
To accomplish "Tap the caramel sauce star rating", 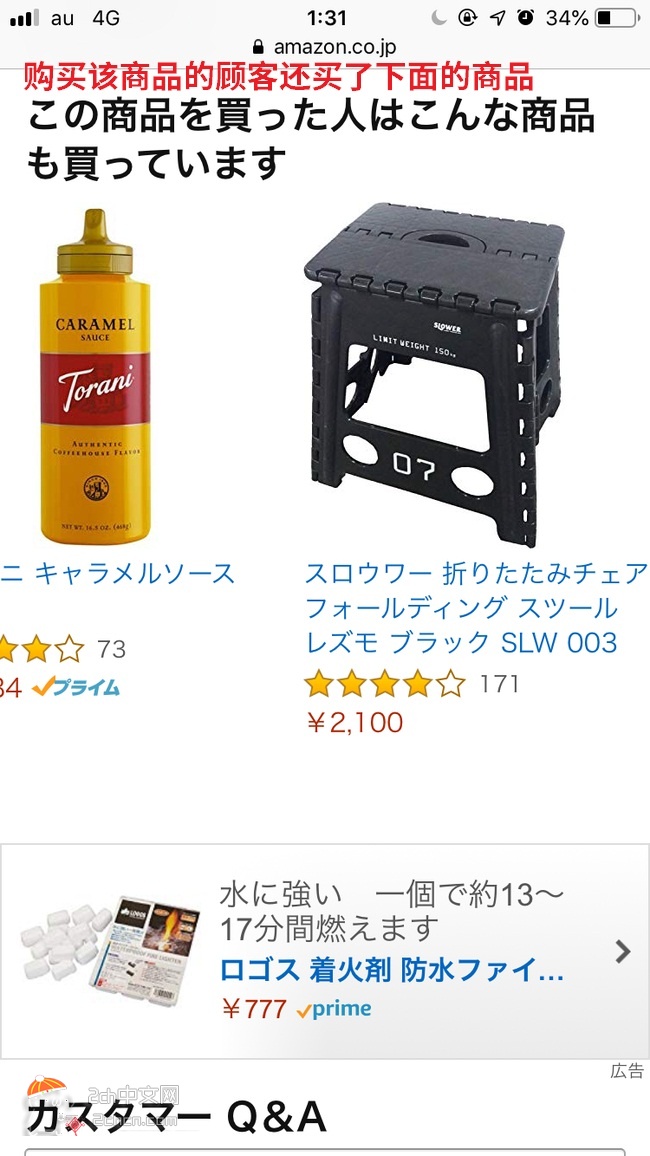I will (x=42, y=650).
